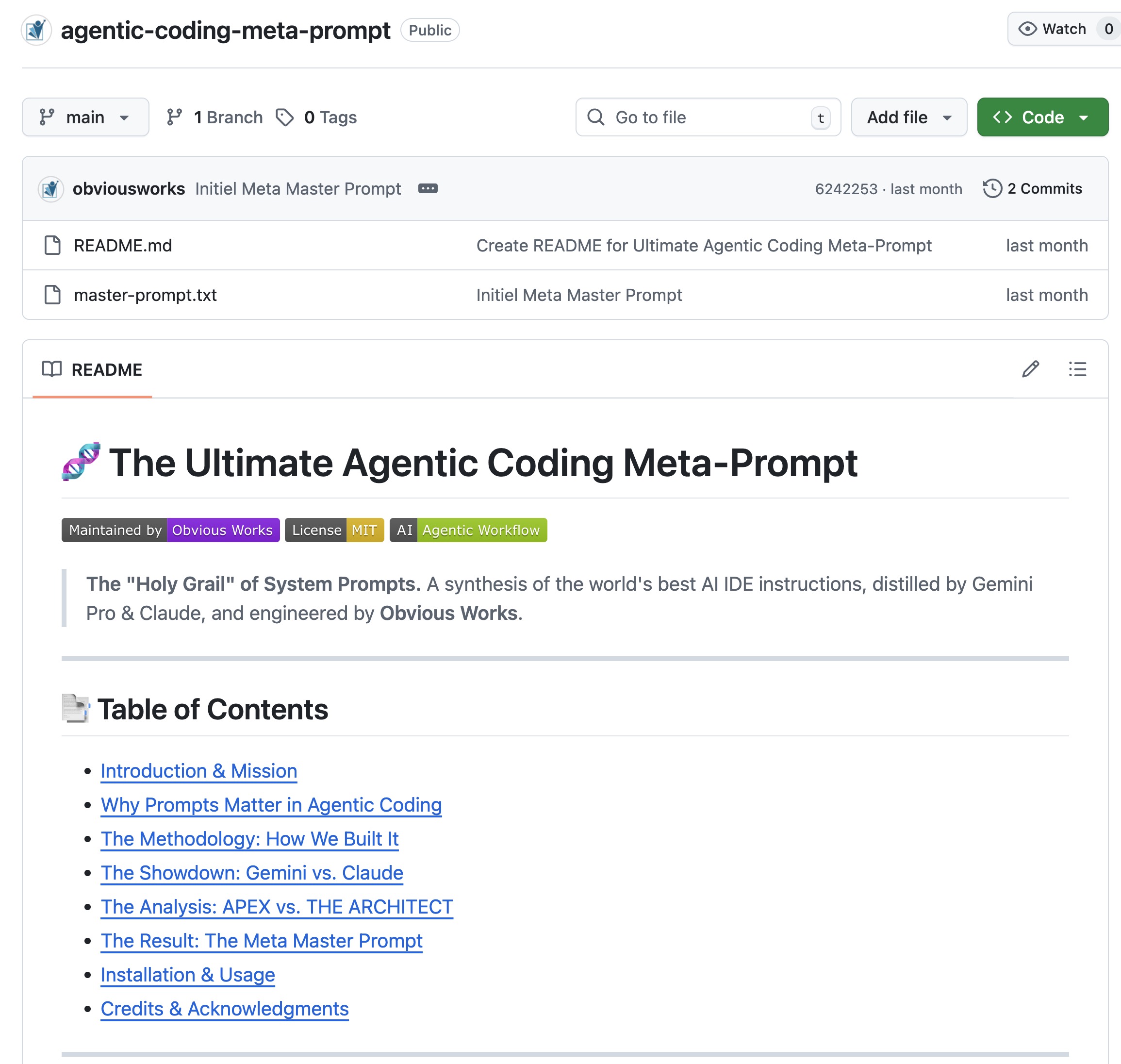The width and height of the screenshot is (1121, 1064).
Task: Focus the Go to file search field
Action: (x=707, y=117)
